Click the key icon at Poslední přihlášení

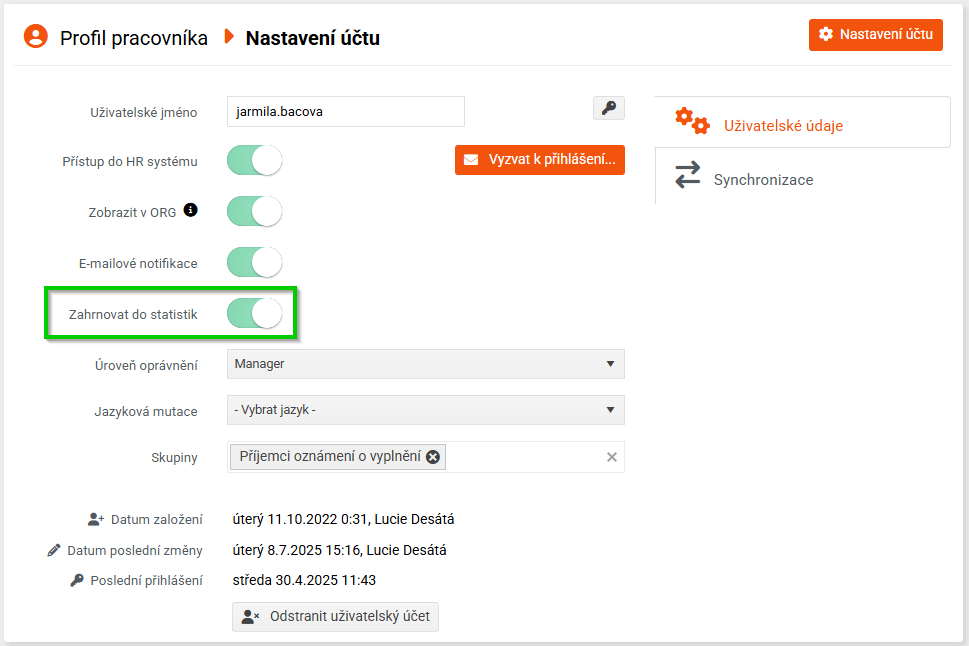pyautogui.click(x=77, y=580)
